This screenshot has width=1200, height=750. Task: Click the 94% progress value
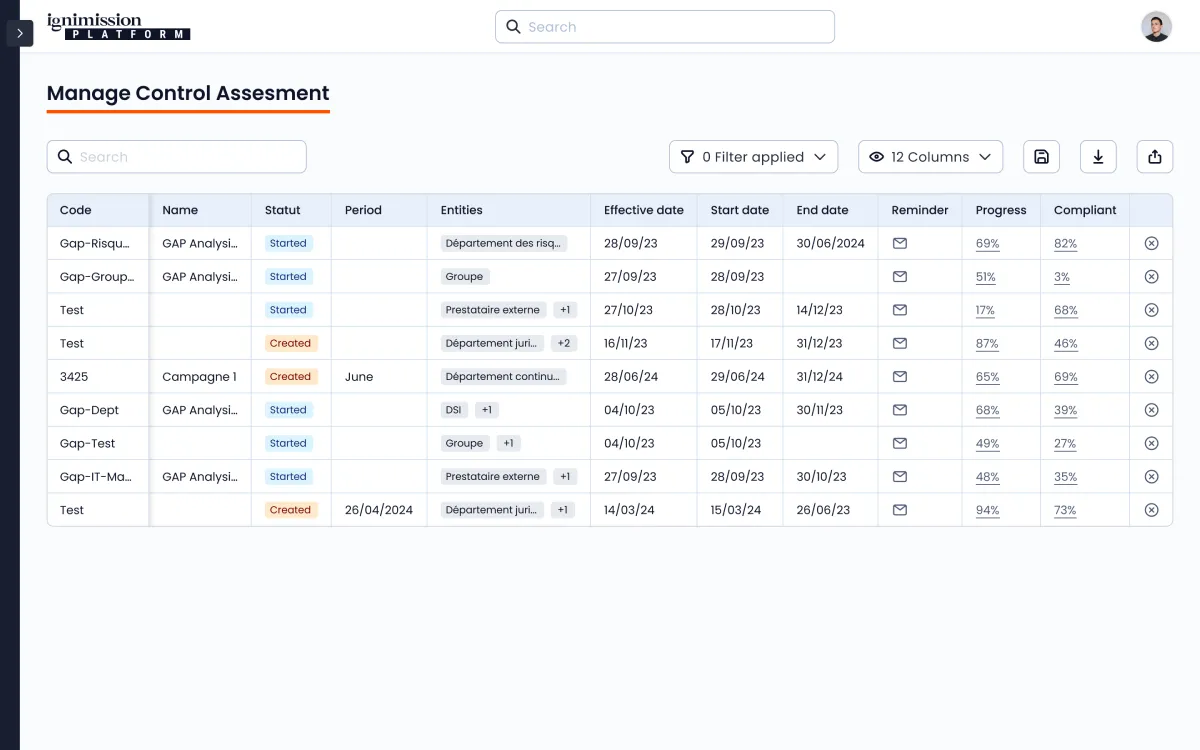[x=987, y=510]
